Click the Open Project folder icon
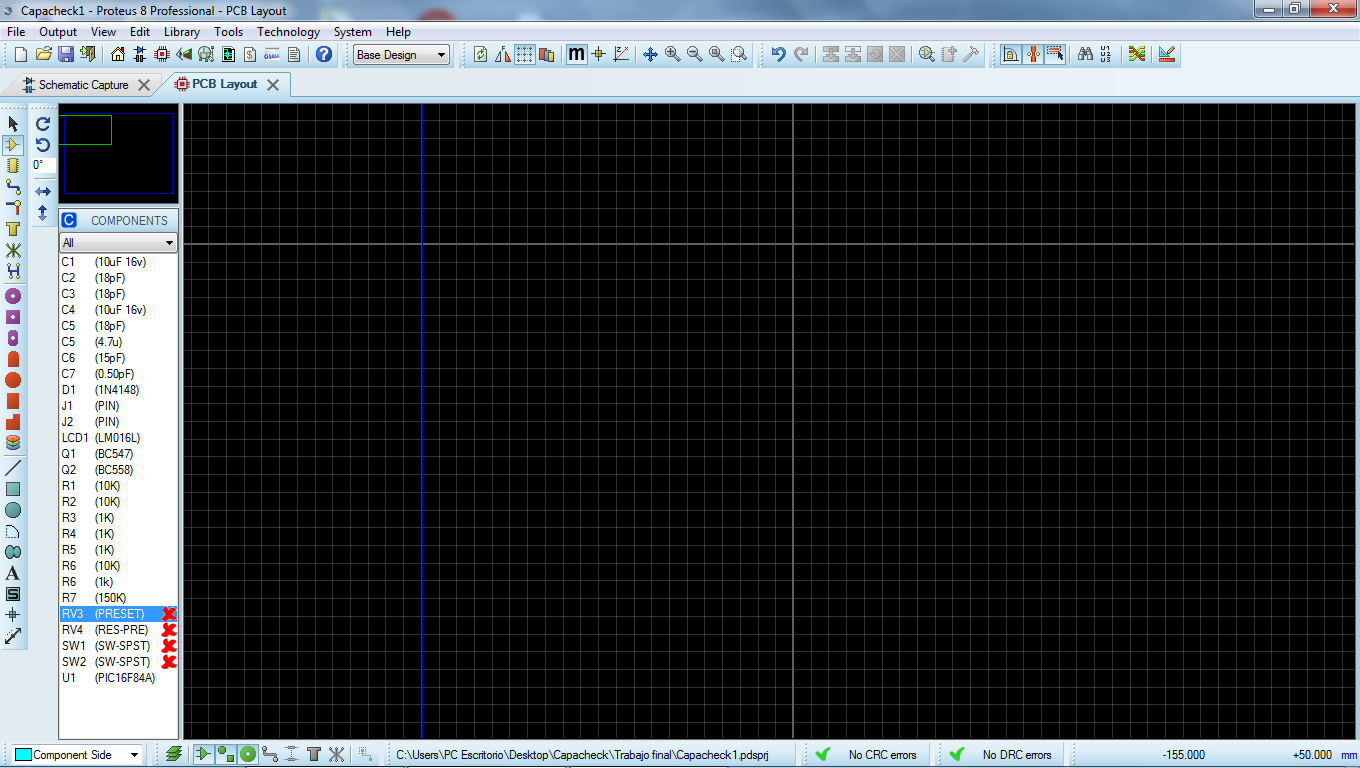1360x768 pixels. click(x=43, y=54)
